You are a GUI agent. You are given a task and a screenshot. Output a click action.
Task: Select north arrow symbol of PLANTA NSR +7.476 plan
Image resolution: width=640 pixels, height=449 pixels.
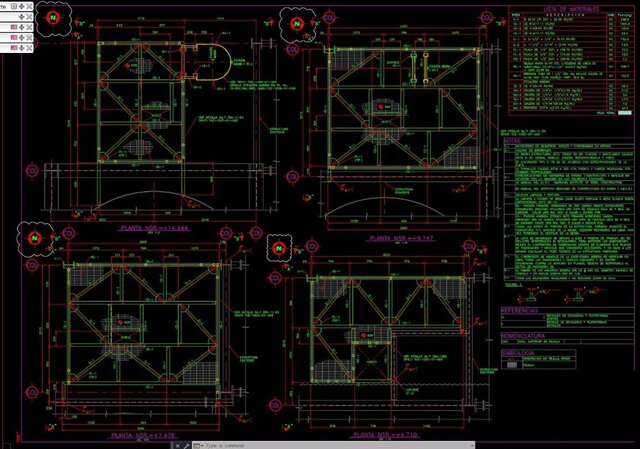pyautogui.click(x=35, y=238)
